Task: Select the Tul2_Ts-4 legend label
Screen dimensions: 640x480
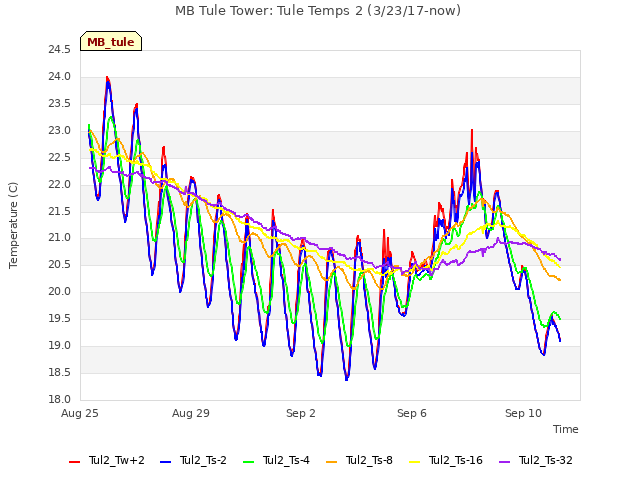Action: 287,460
